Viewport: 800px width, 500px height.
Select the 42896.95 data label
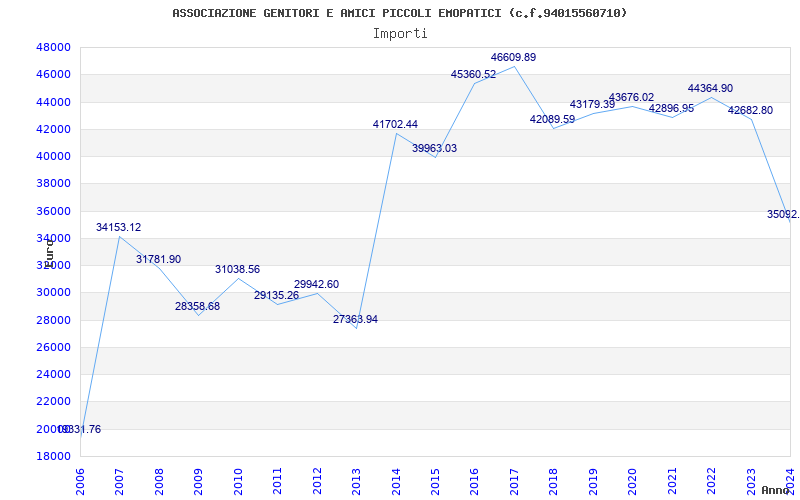pyautogui.click(x=671, y=109)
